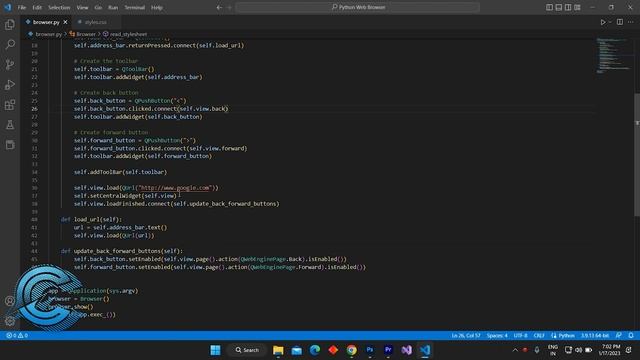Screen dimensions: 640x360
Task: Click the http://www.google.com URL in code
Action: tap(175, 188)
